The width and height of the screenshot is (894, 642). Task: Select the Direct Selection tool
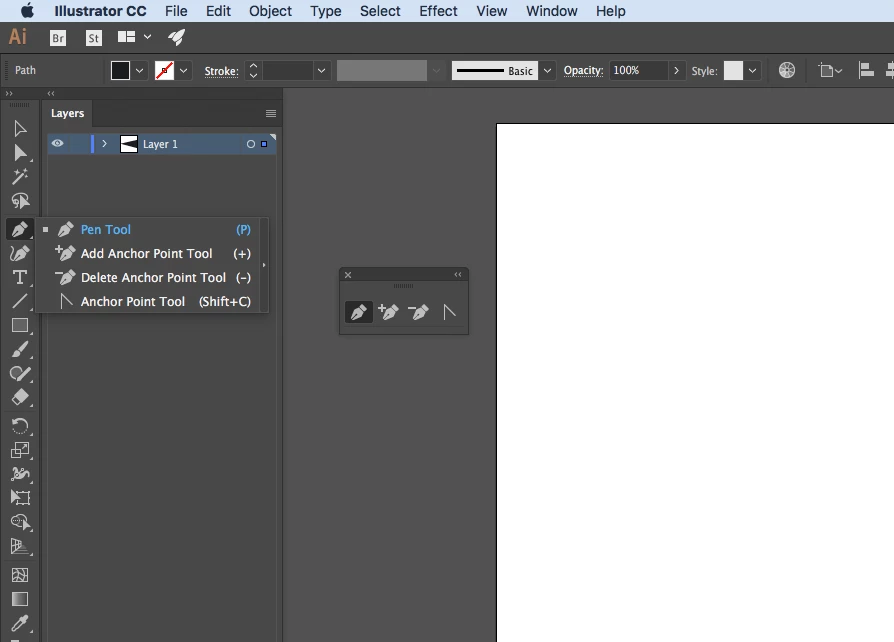click(20, 152)
